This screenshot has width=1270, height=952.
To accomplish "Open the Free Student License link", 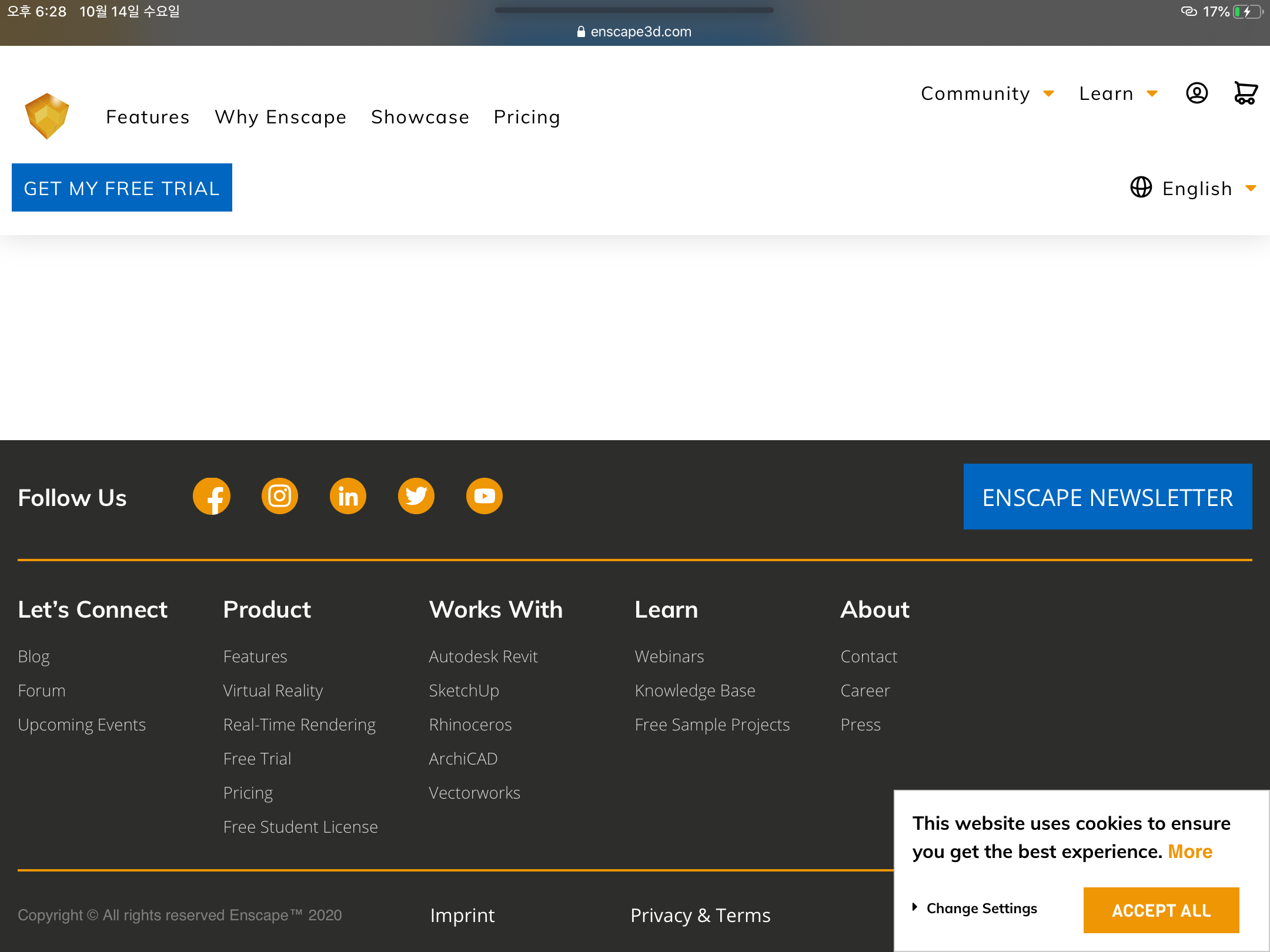I will tap(300, 827).
